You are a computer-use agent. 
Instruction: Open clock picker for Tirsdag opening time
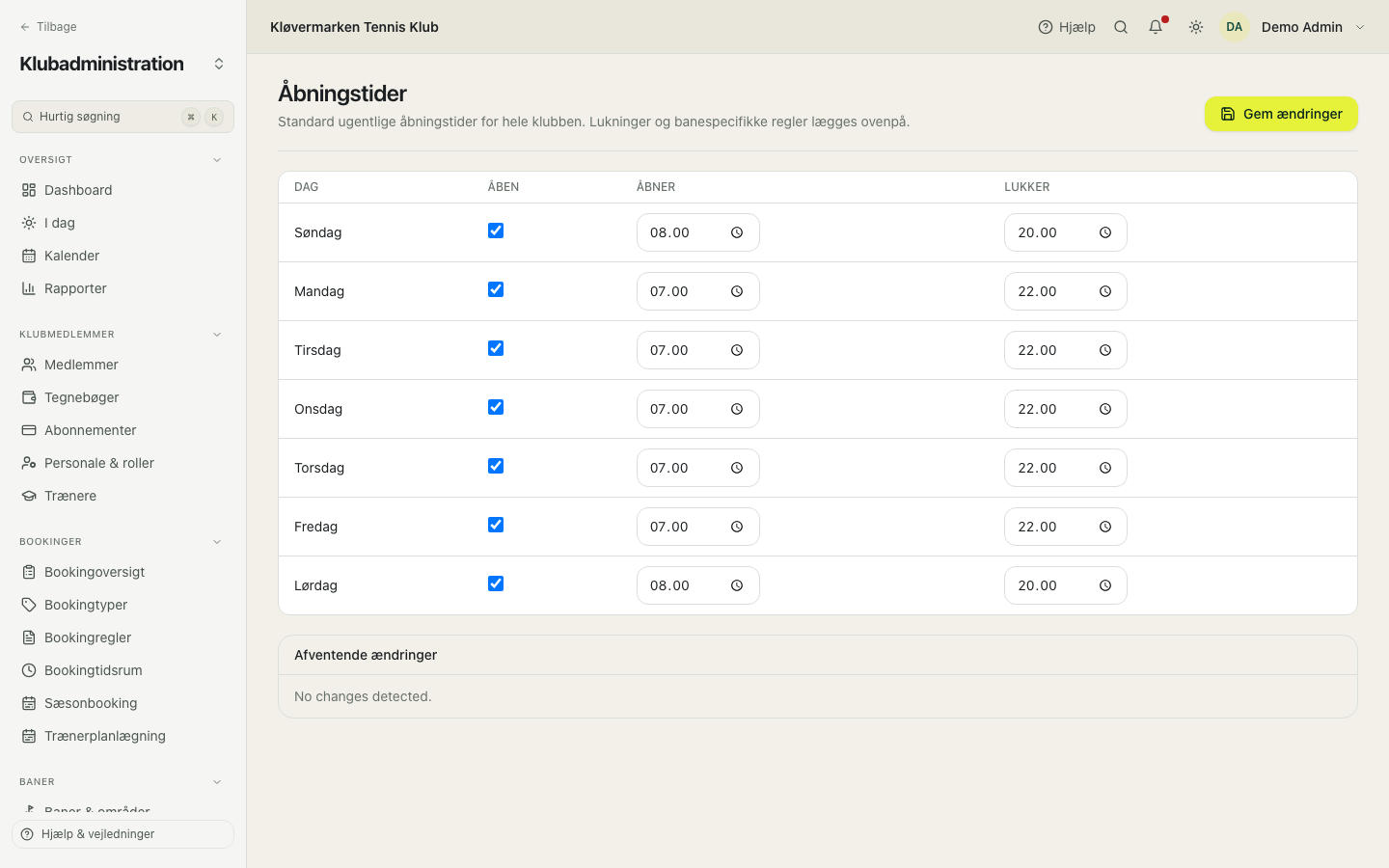click(x=737, y=350)
